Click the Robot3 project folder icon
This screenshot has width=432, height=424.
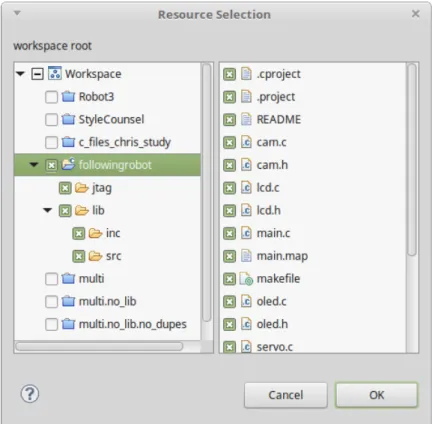pos(68,97)
